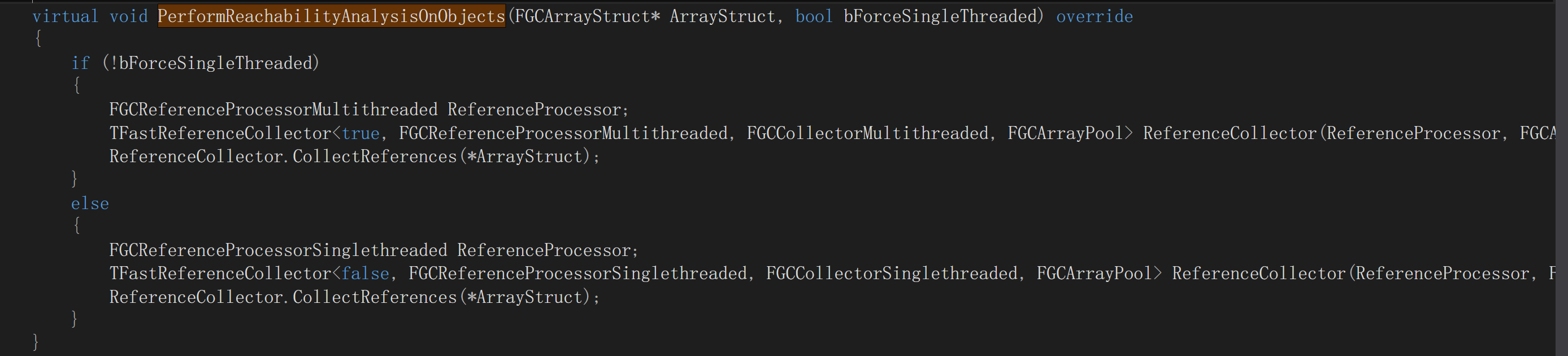Click the "void" return type keyword

tap(128, 16)
